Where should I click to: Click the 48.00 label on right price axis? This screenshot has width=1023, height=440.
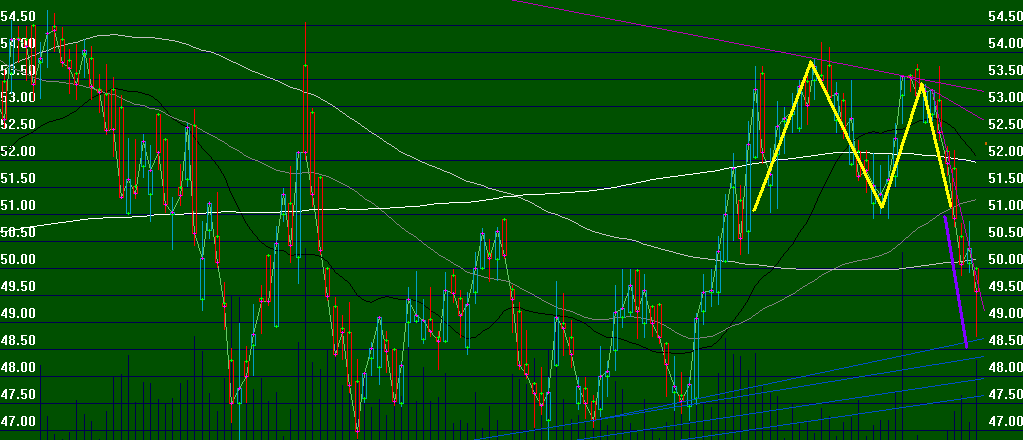click(x=1005, y=368)
